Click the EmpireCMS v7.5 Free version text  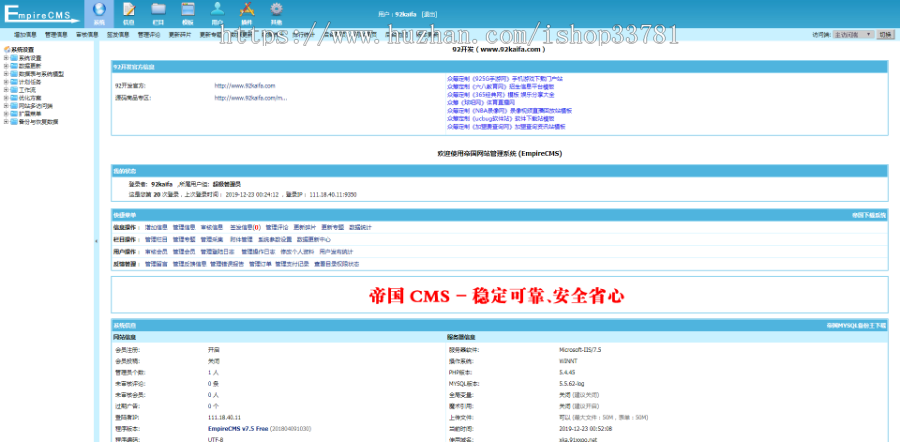coord(236,428)
